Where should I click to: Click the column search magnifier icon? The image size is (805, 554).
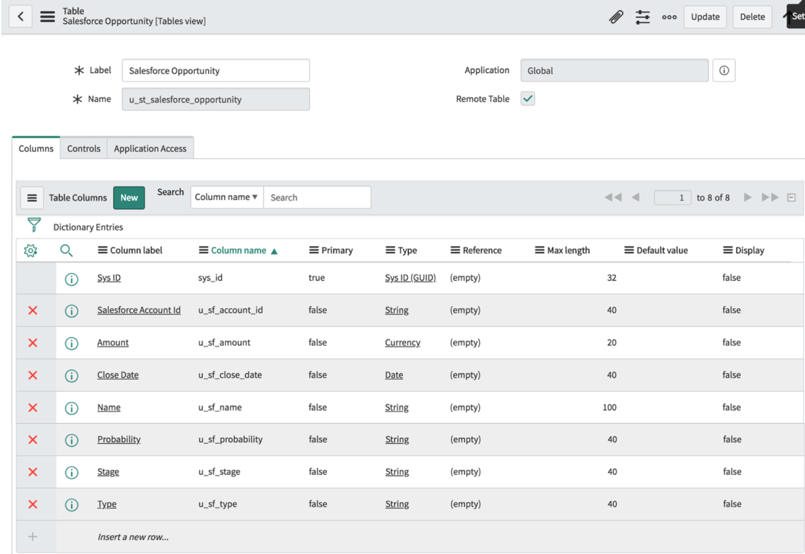pyautogui.click(x=66, y=251)
